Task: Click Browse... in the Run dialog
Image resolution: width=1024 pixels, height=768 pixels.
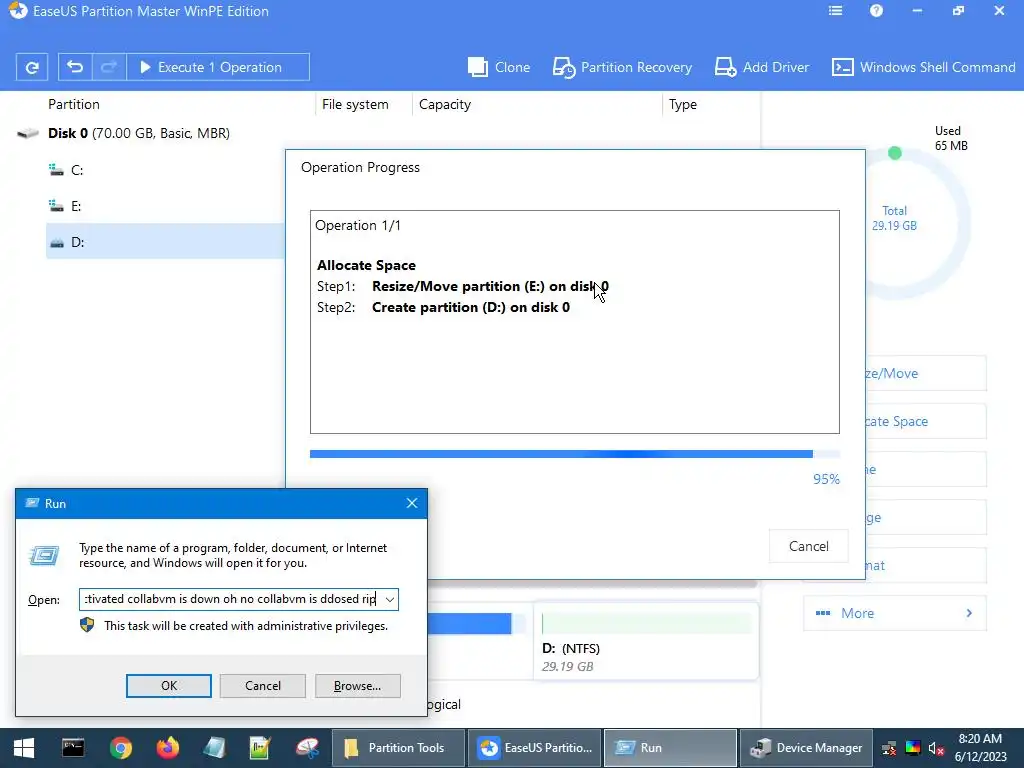Action: point(357,686)
